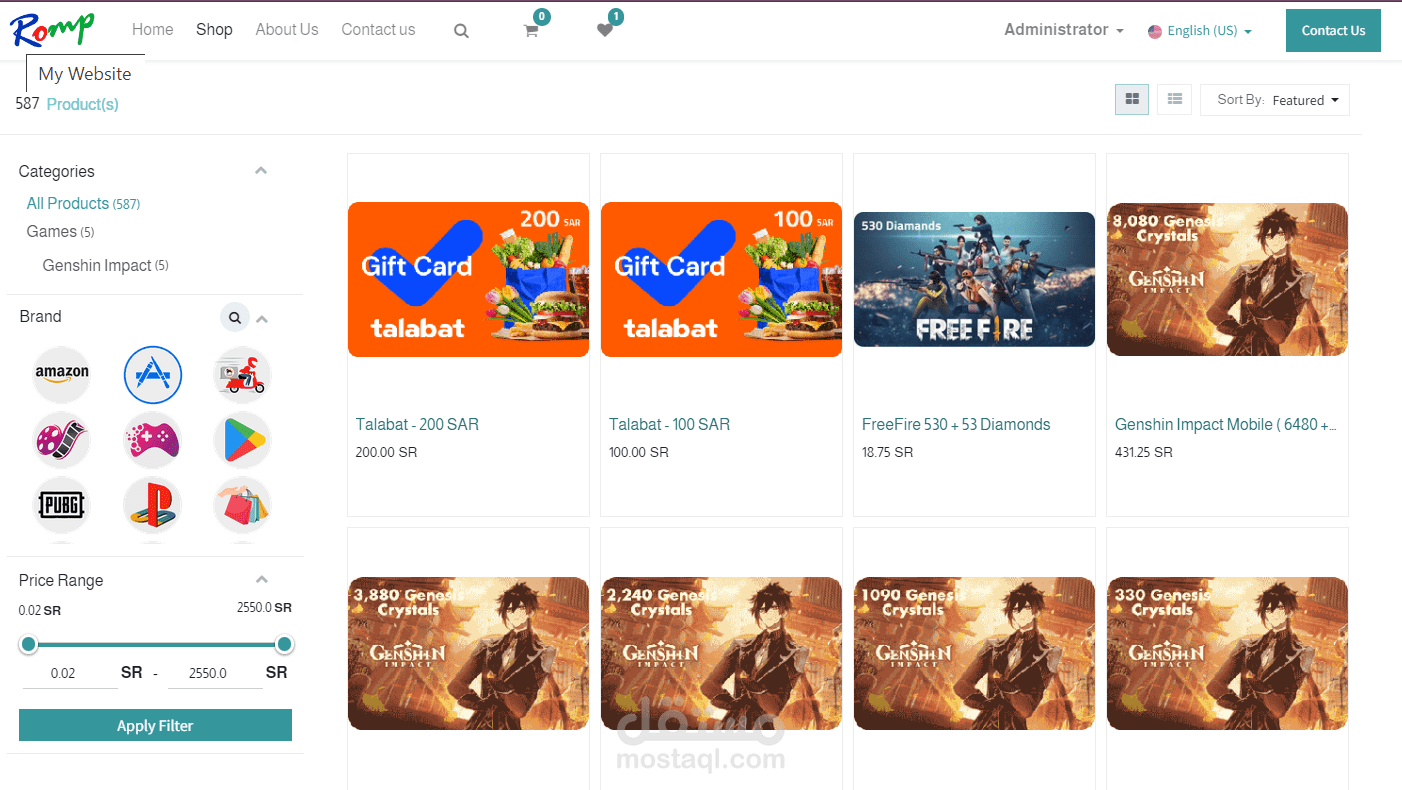Screen dimensions: 1402x790
Task: Open Talabat 100 SAR gift card image
Action: click(x=721, y=279)
